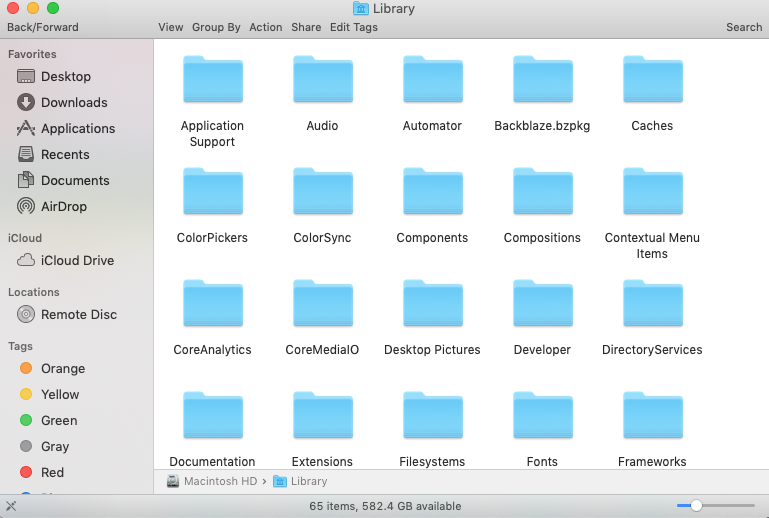The height and width of the screenshot is (518, 769).
Task: Filter by the Orange tag
Action: pyautogui.click(x=52, y=368)
